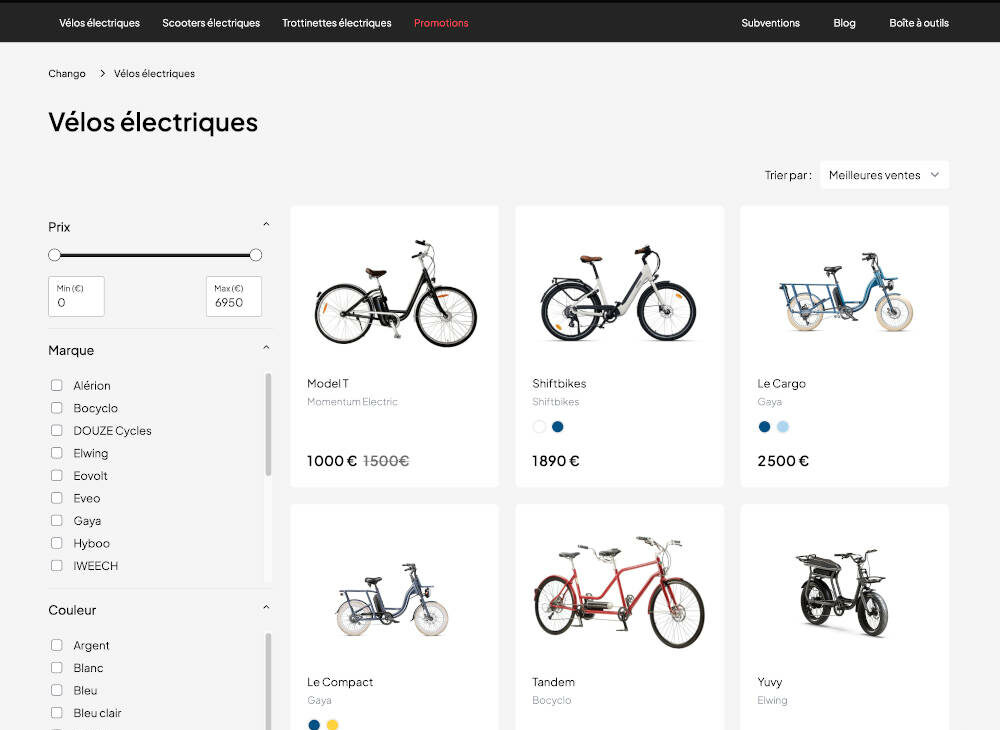Check the Gaya brand checkbox
1000x730 pixels.
coord(57,520)
